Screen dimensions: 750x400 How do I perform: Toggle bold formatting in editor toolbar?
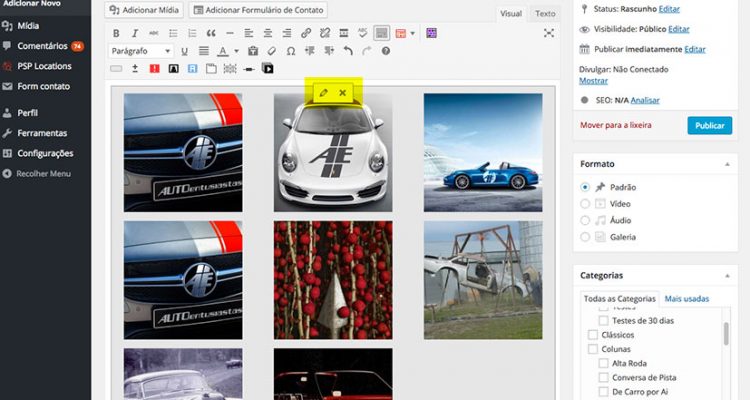[117, 33]
